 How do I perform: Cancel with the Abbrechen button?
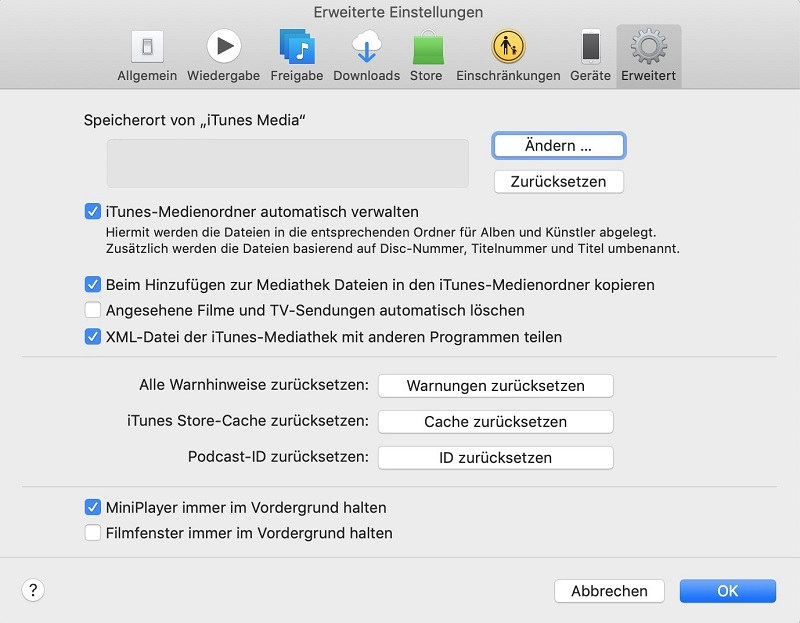click(x=609, y=591)
